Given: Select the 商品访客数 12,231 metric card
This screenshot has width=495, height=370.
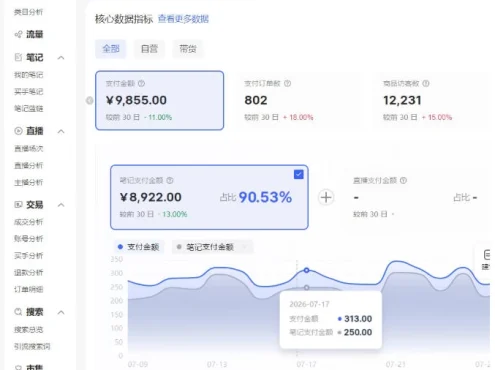Looking at the screenshot, I should (430, 100).
